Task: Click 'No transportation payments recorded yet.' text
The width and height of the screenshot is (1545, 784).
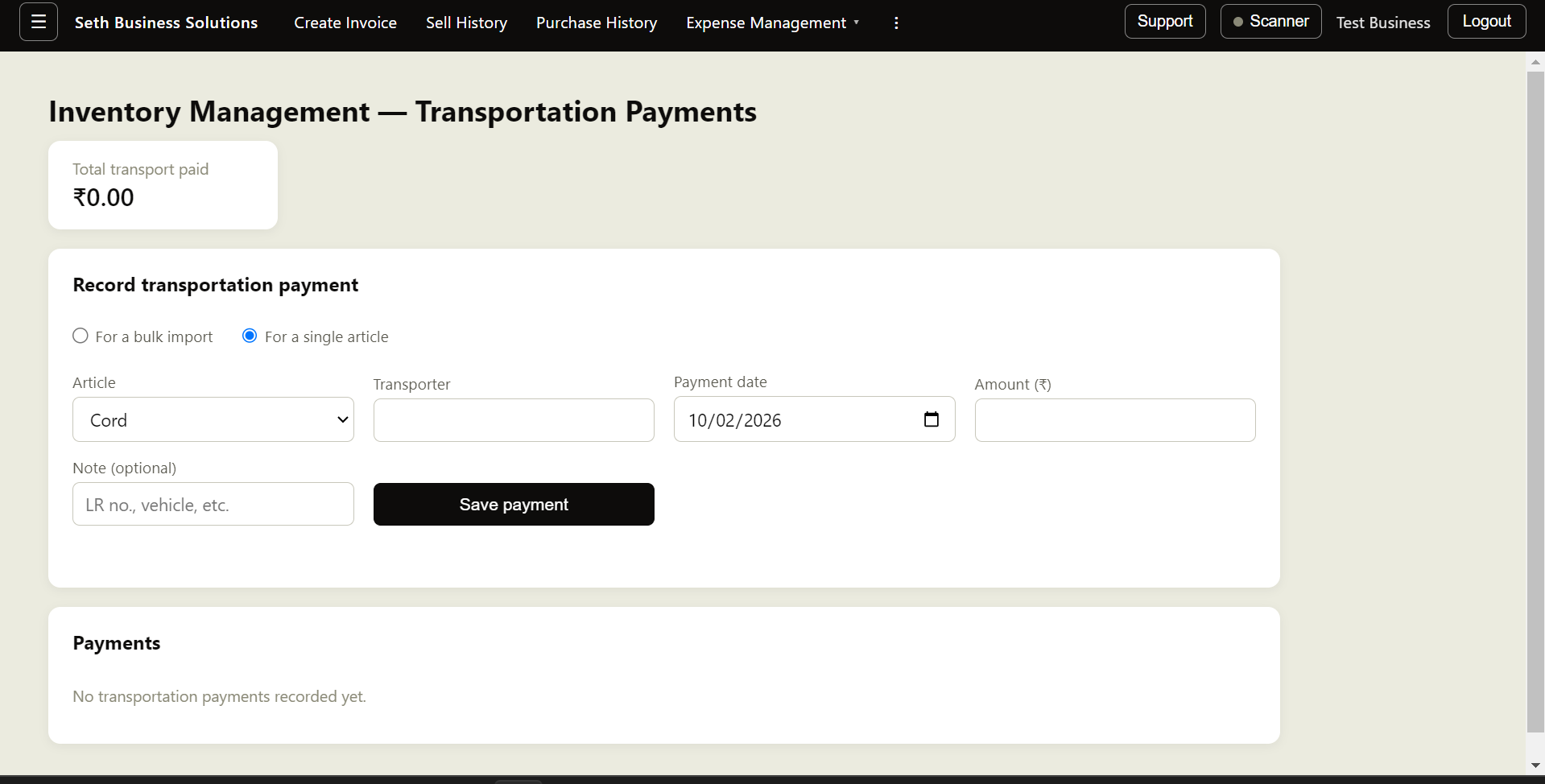Action: tap(219, 696)
